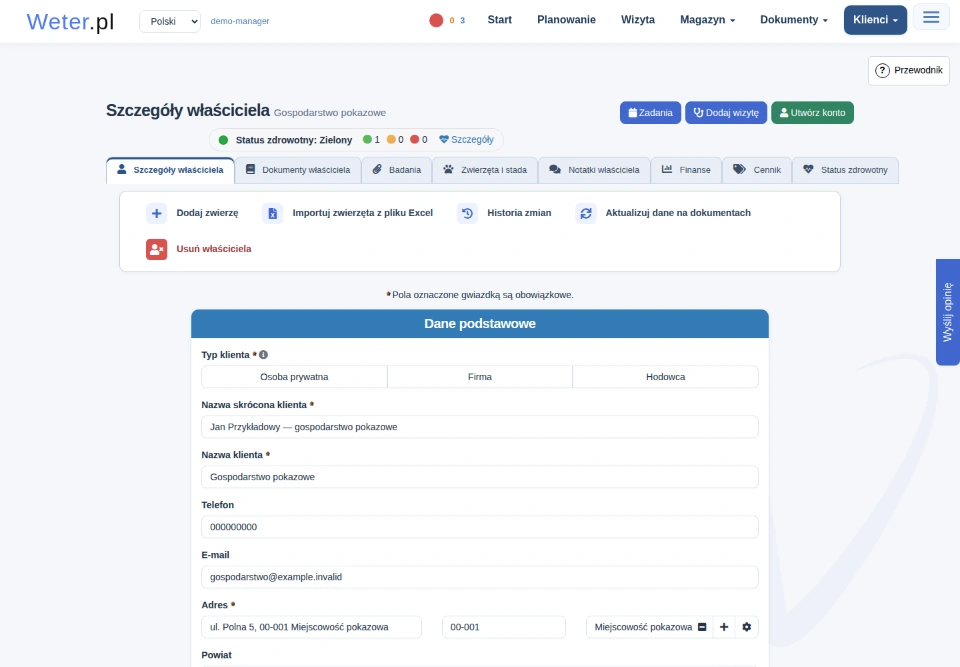Select the Firma client type
960x667 pixels.
point(480,377)
